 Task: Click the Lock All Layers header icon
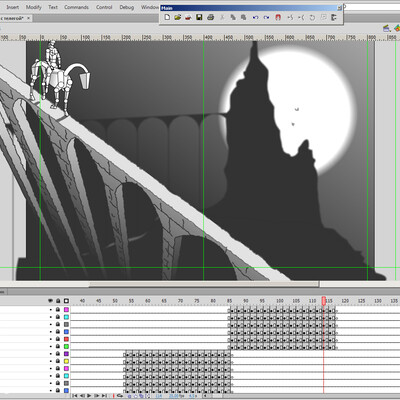tap(58, 301)
